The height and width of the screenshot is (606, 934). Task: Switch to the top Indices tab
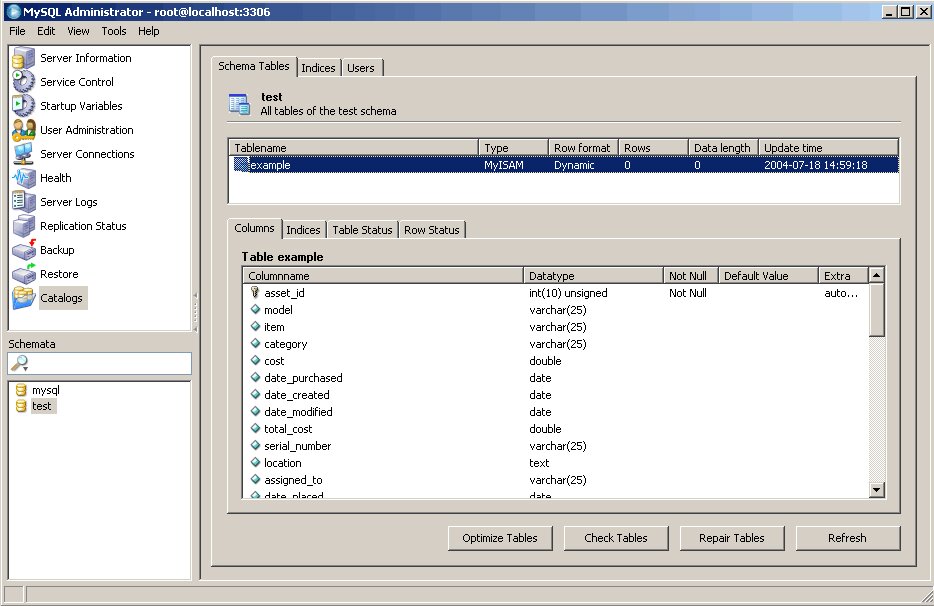[x=318, y=68]
